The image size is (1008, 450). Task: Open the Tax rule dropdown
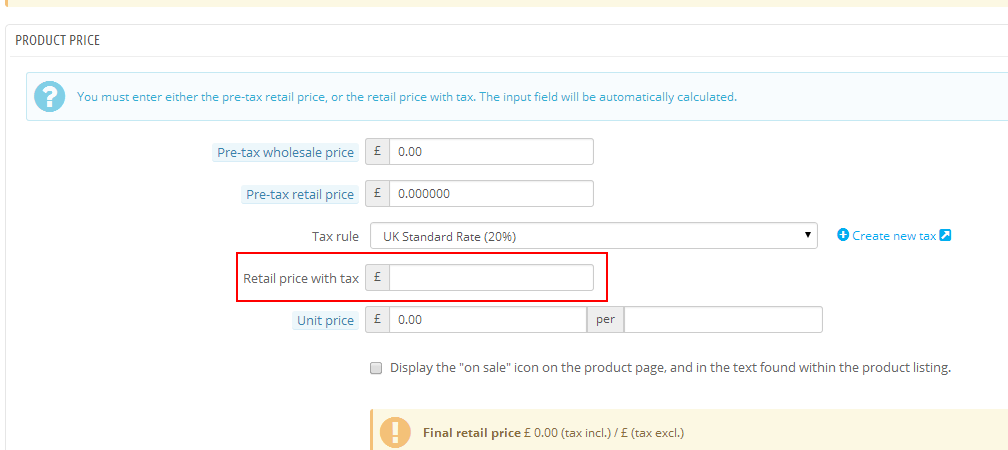(590, 236)
